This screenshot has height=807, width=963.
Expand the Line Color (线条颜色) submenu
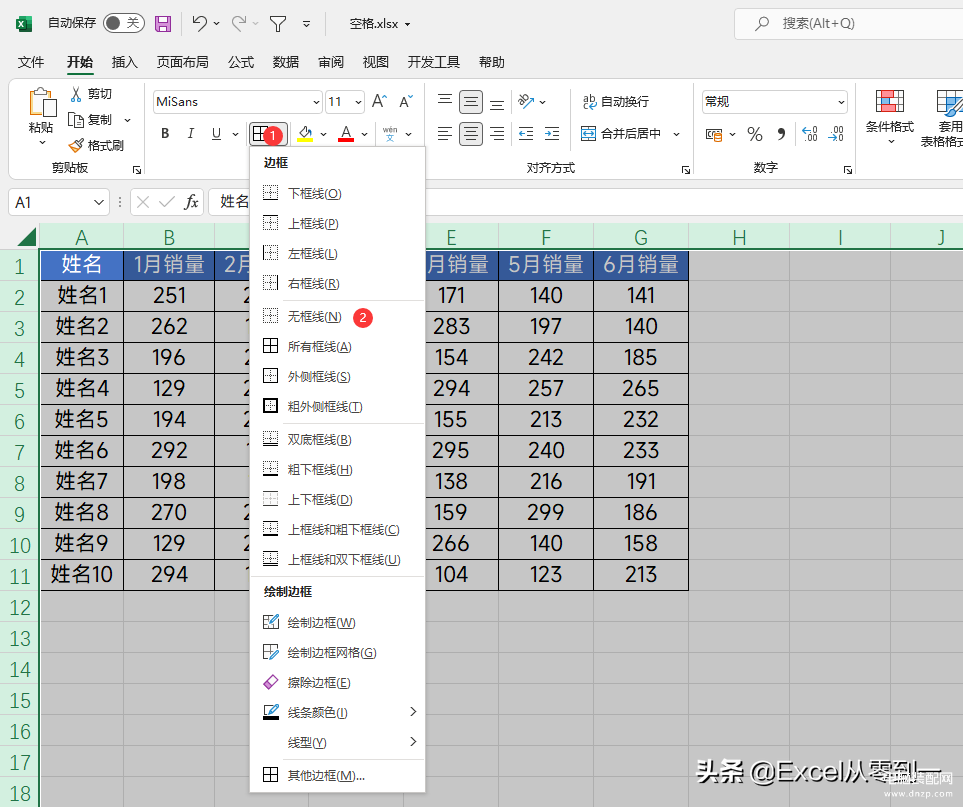[x=413, y=711]
